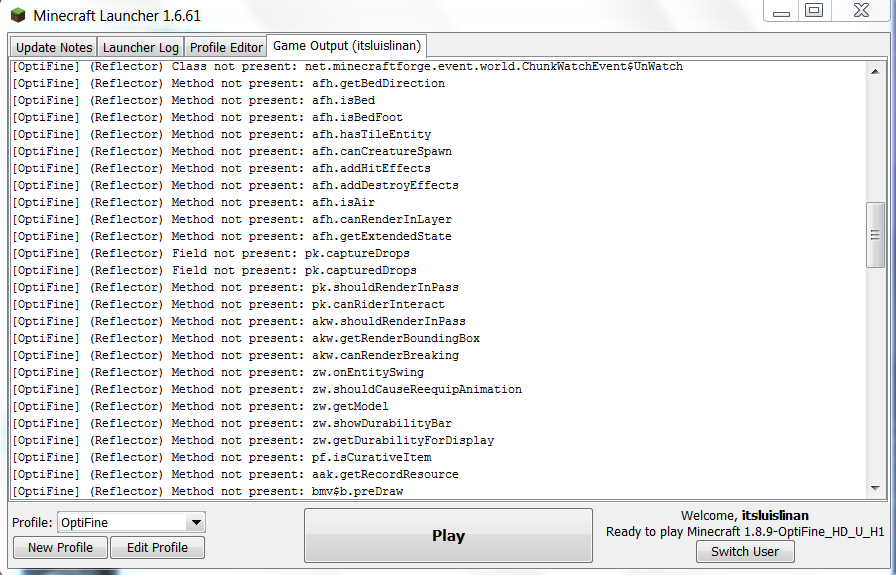Click log line 'akw.getRenderBoundingBox'
The height and width of the screenshot is (575, 896).
tap(246, 338)
